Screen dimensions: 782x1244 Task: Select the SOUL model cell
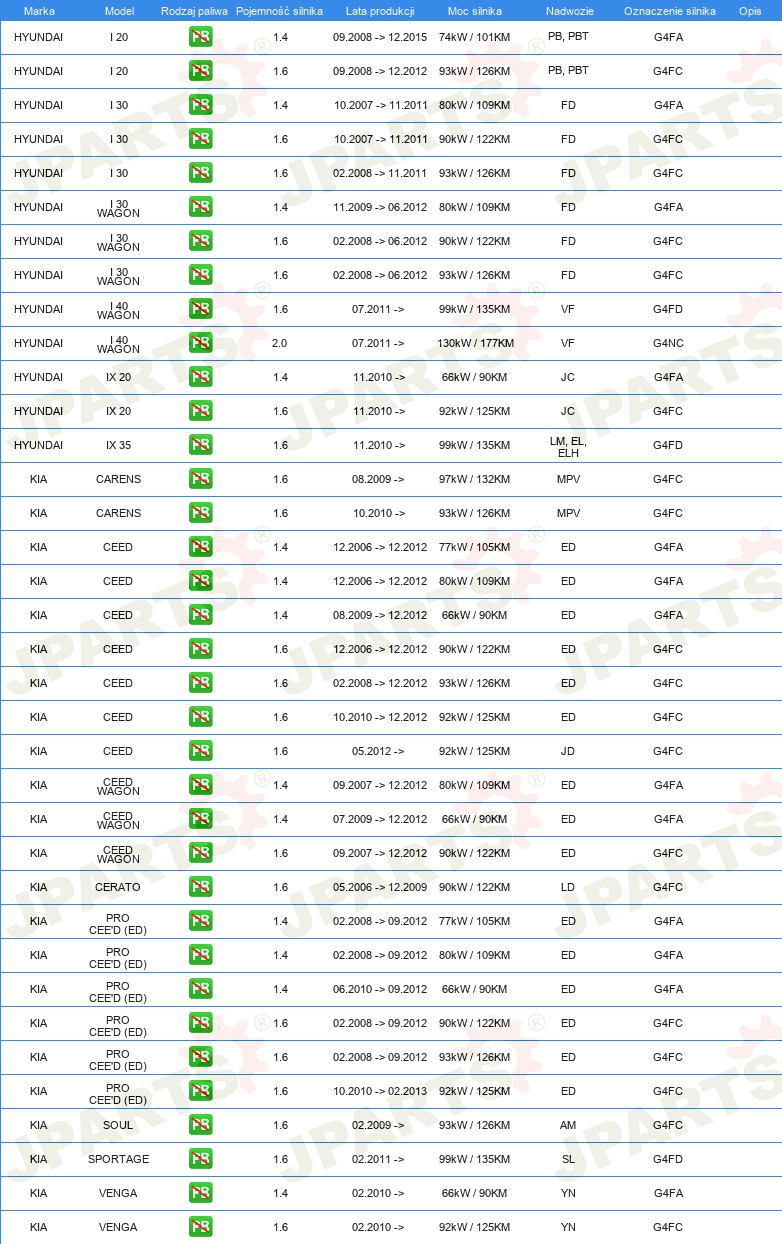point(118,1125)
